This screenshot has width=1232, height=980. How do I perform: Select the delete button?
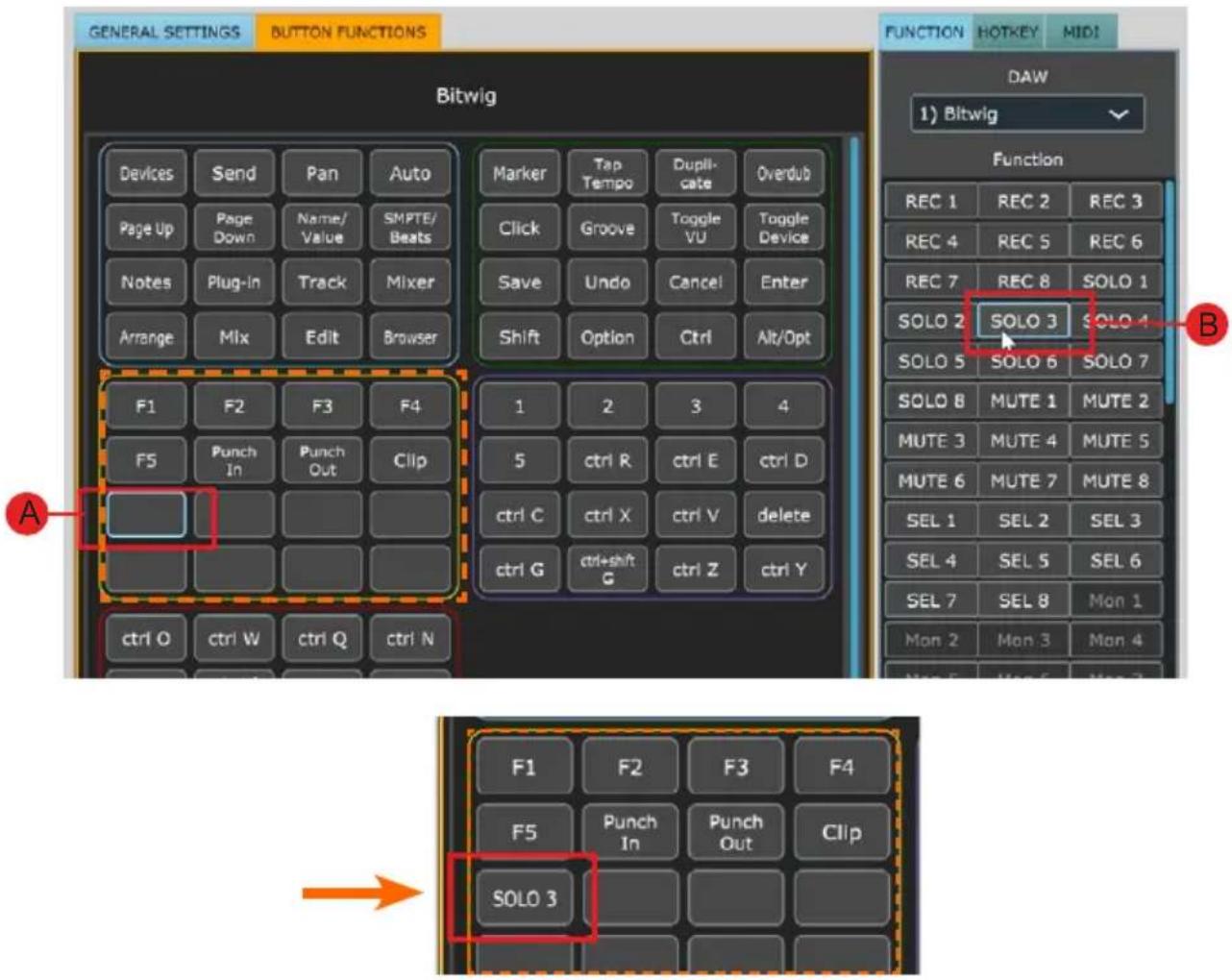tap(783, 515)
